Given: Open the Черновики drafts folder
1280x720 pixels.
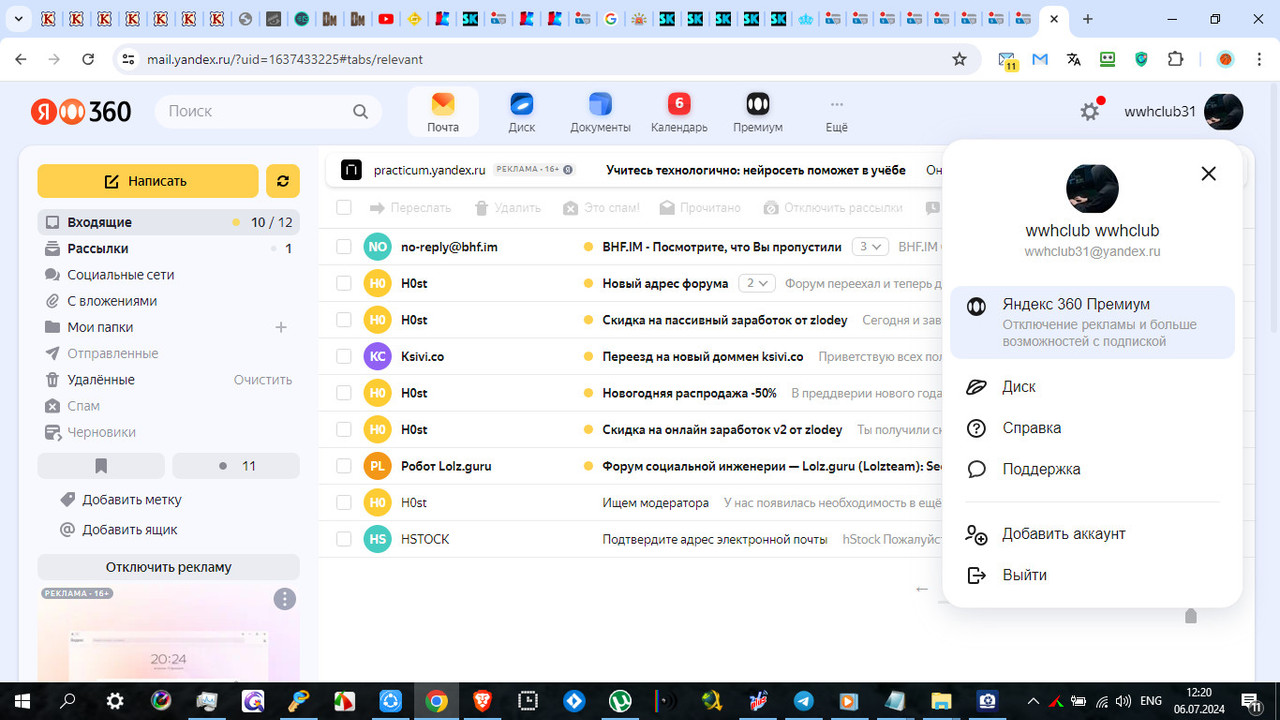Looking at the screenshot, I should (168, 432).
